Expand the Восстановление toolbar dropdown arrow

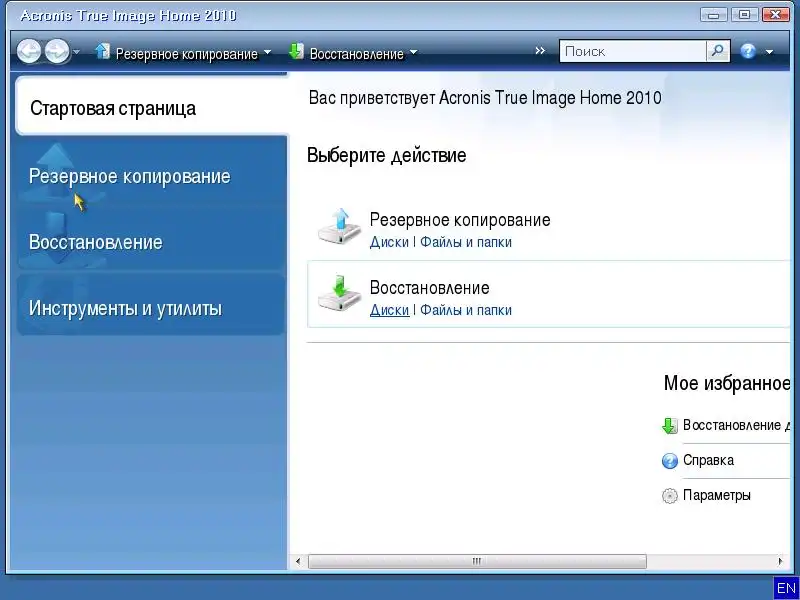(414, 53)
